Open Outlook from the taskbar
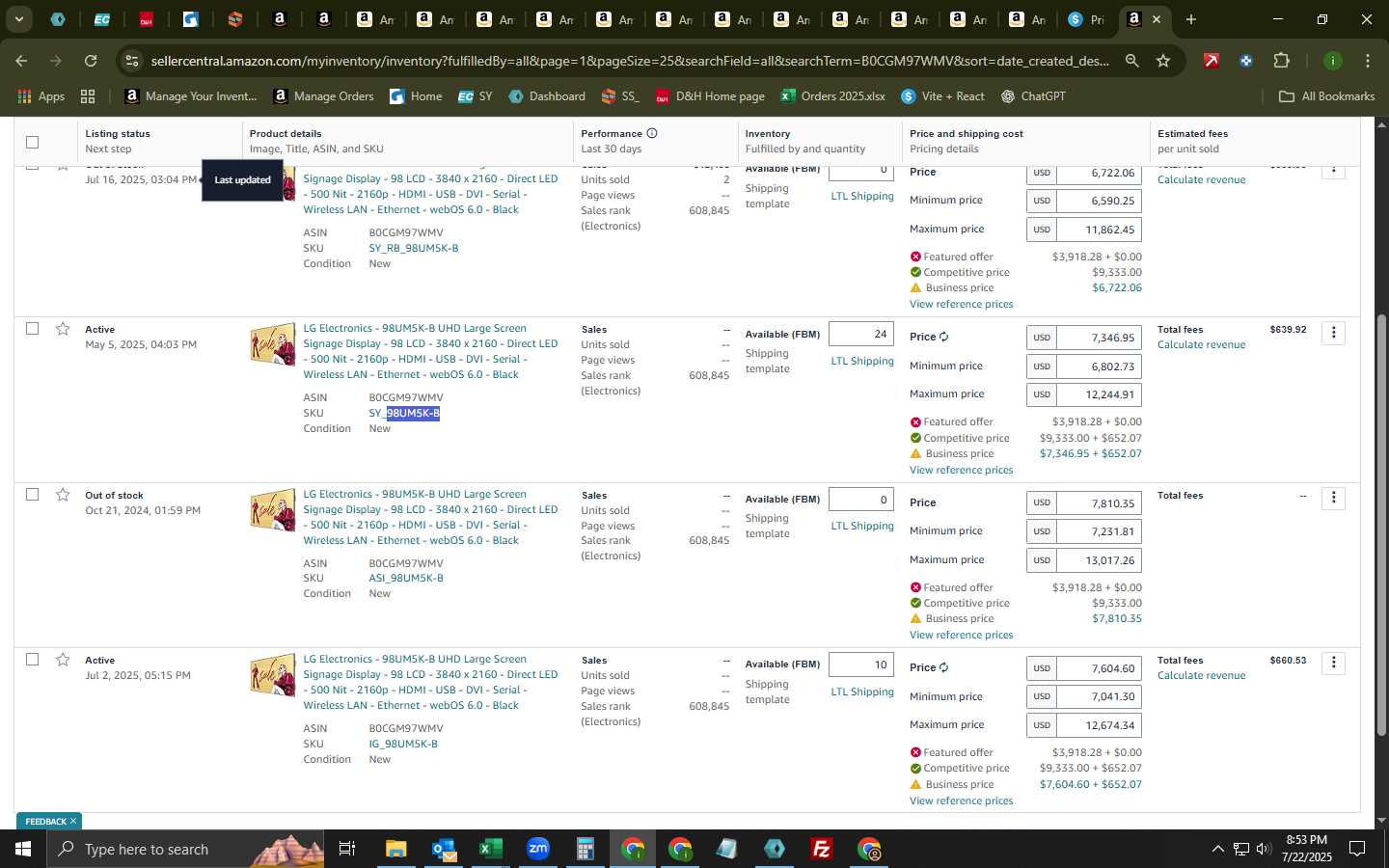1389x868 pixels. click(x=444, y=849)
